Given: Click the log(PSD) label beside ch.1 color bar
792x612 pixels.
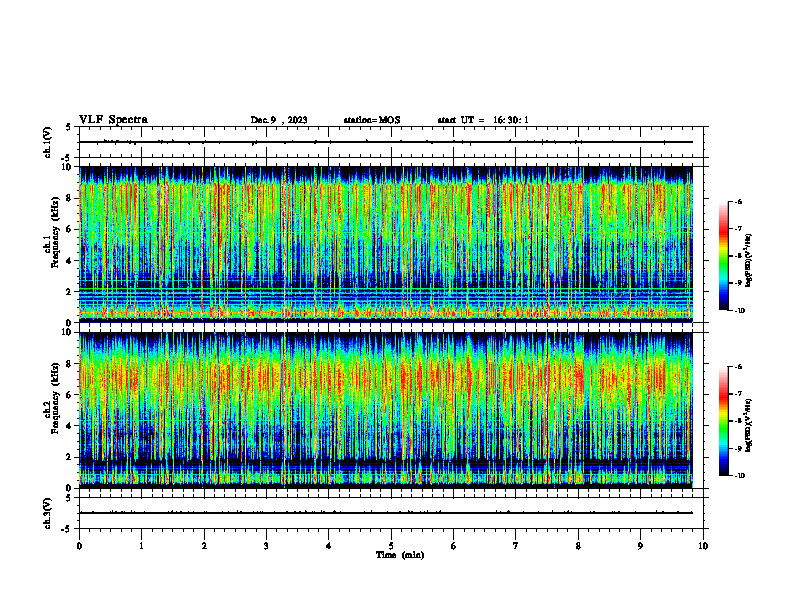Looking at the screenshot, I should [748, 261].
